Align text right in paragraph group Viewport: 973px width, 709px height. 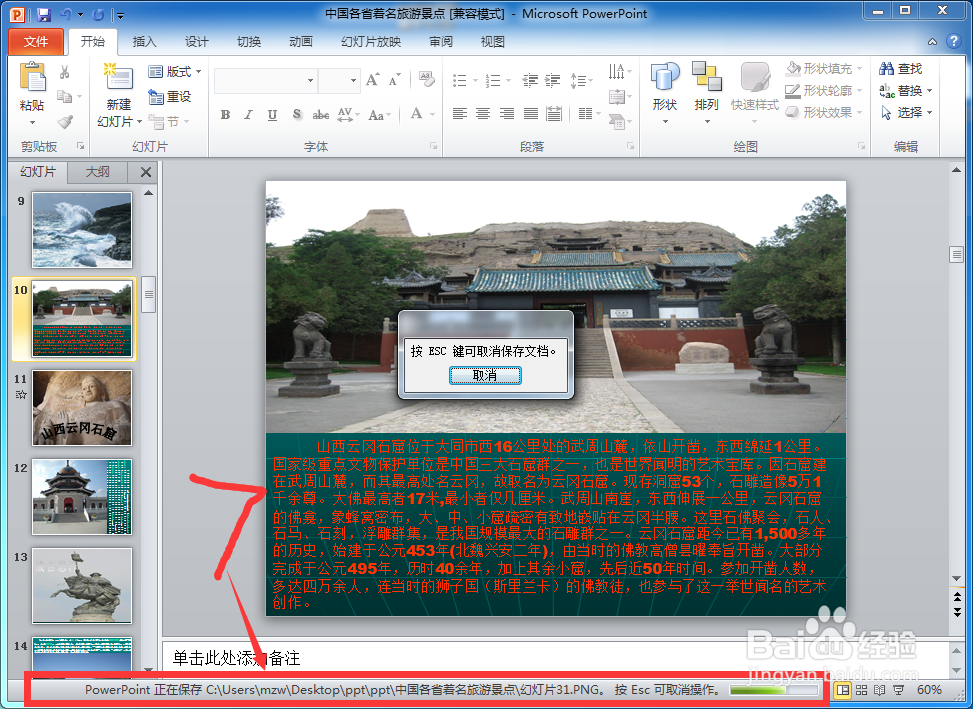[x=507, y=114]
